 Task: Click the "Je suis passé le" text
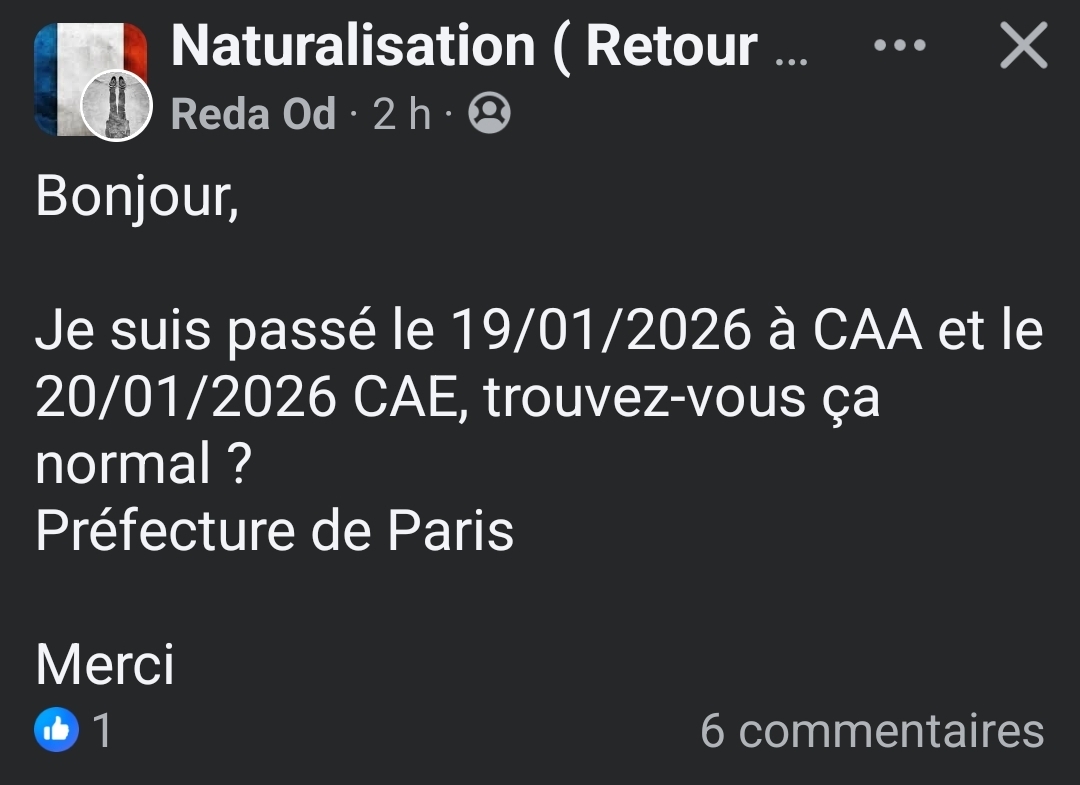click(234, 331)
